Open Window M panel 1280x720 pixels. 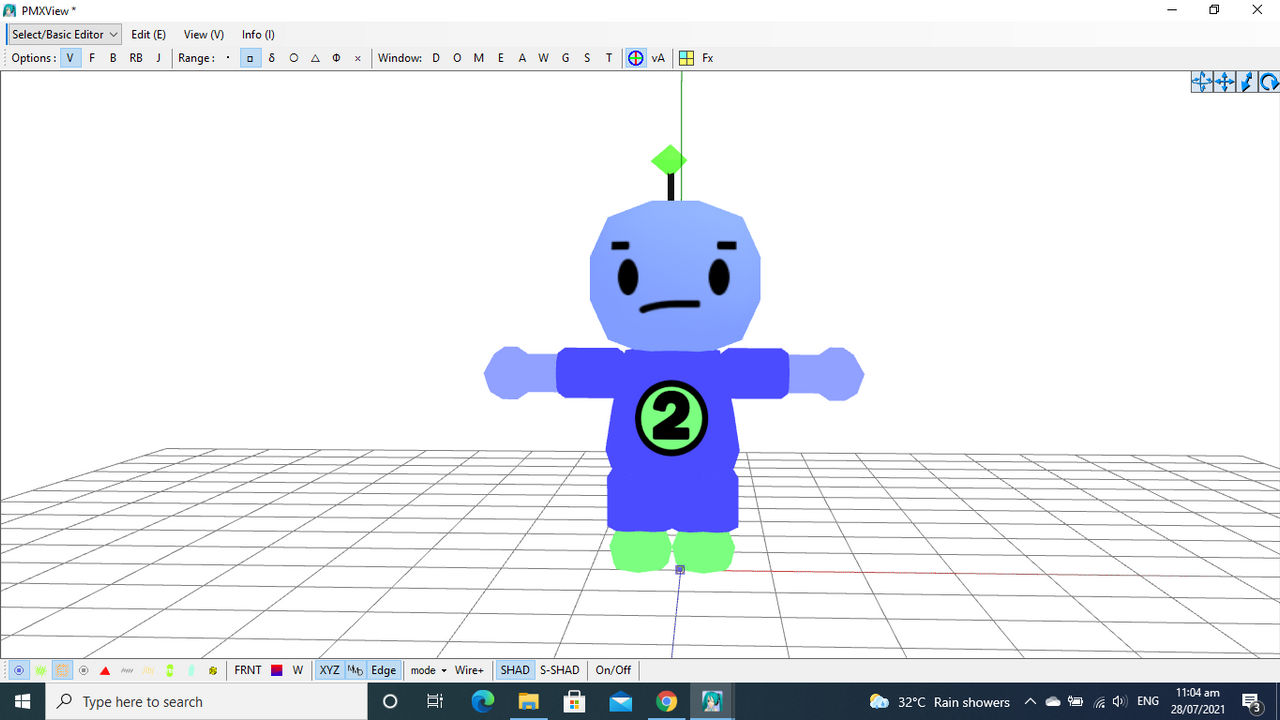click(479, 58)
